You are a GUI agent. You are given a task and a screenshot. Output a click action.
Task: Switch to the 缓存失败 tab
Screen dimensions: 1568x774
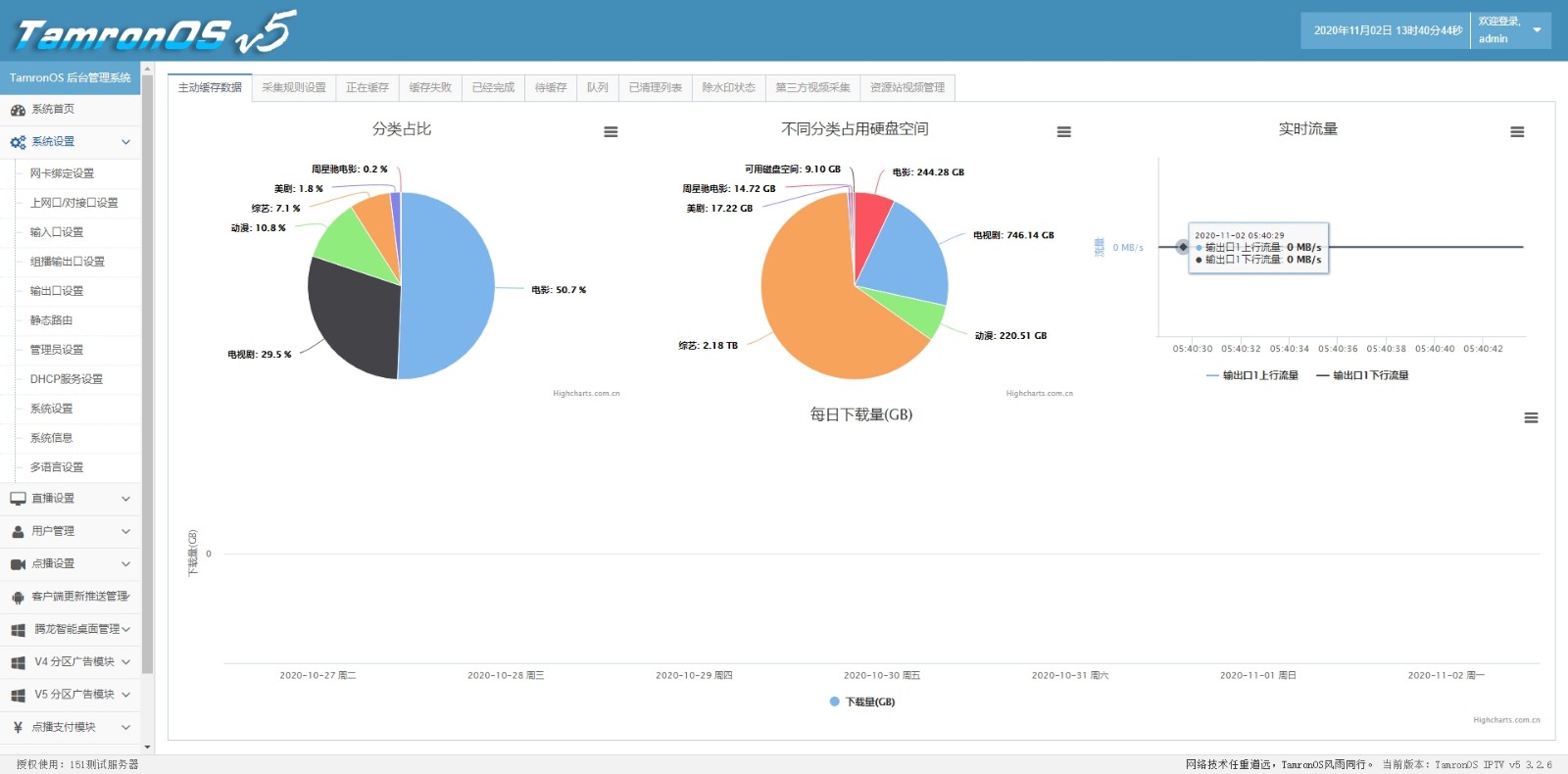(x=430, y=87)
